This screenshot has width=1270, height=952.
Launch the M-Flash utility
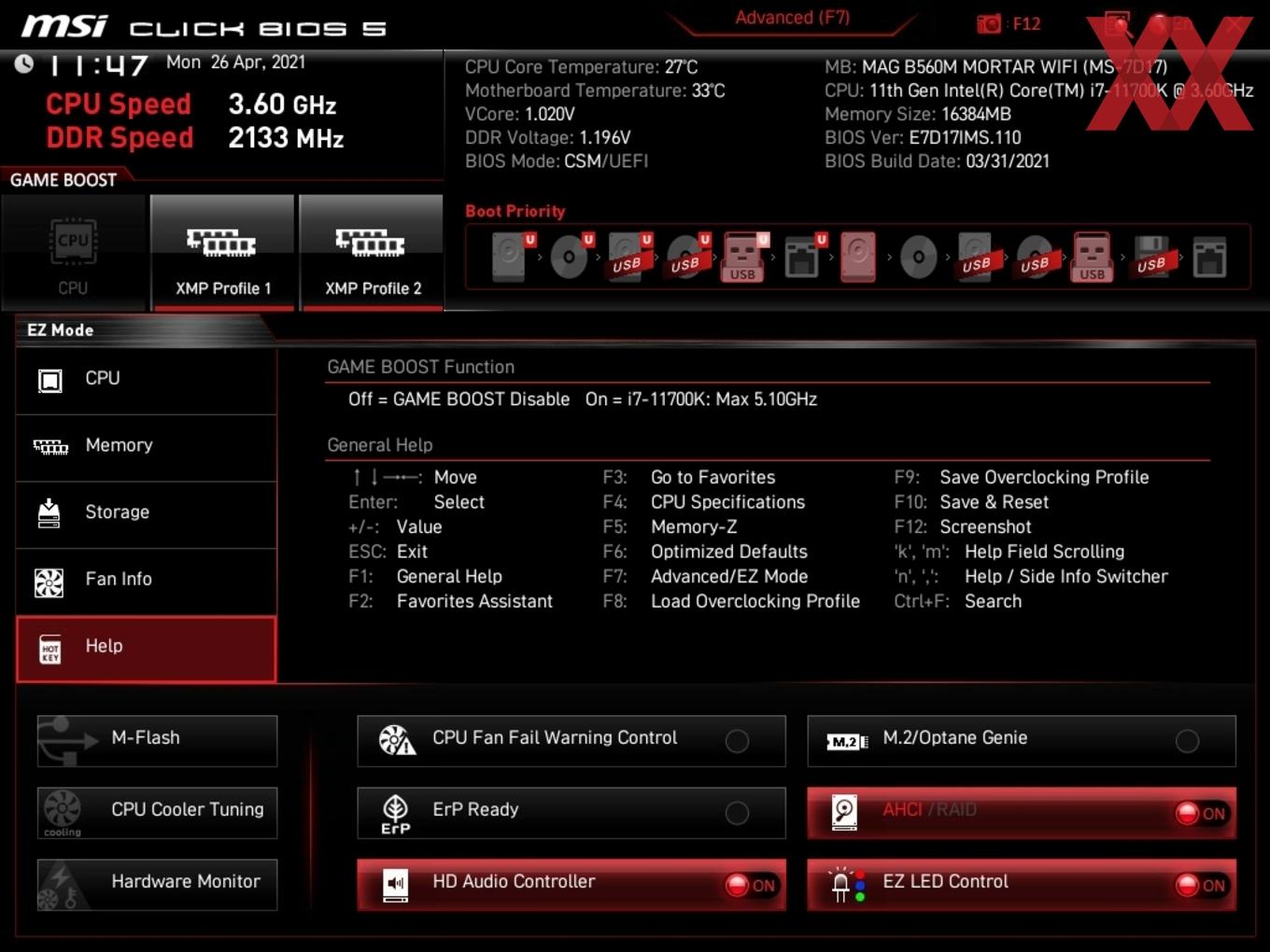click(157, 740)
